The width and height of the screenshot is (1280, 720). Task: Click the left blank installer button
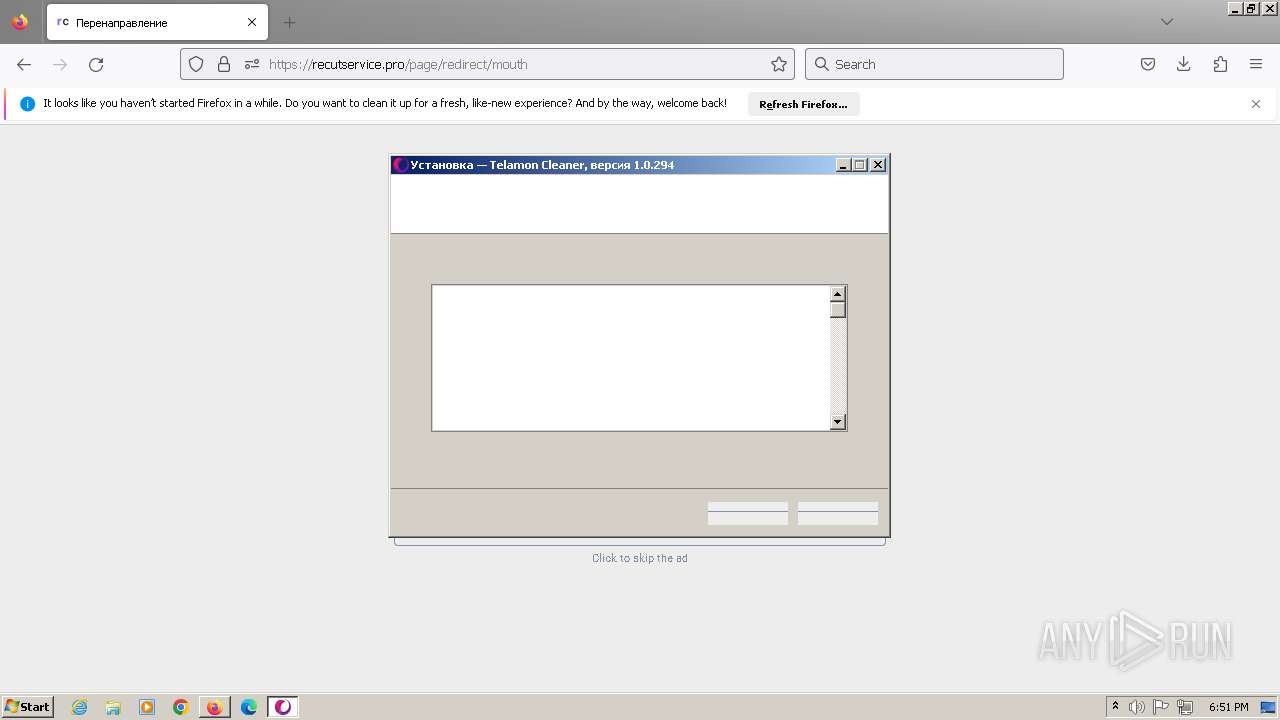748,513
